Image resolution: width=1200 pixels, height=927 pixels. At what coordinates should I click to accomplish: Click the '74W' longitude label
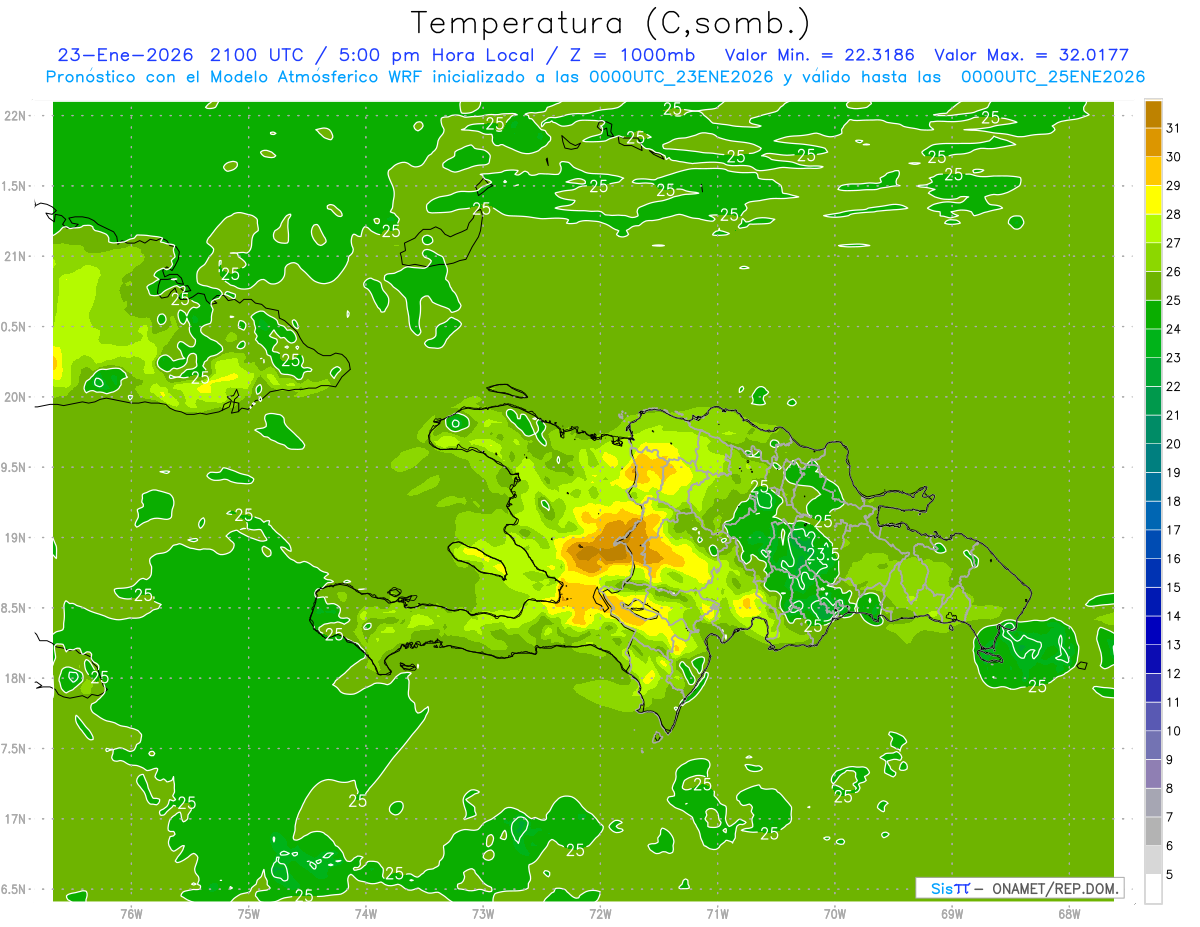point(365,913)
